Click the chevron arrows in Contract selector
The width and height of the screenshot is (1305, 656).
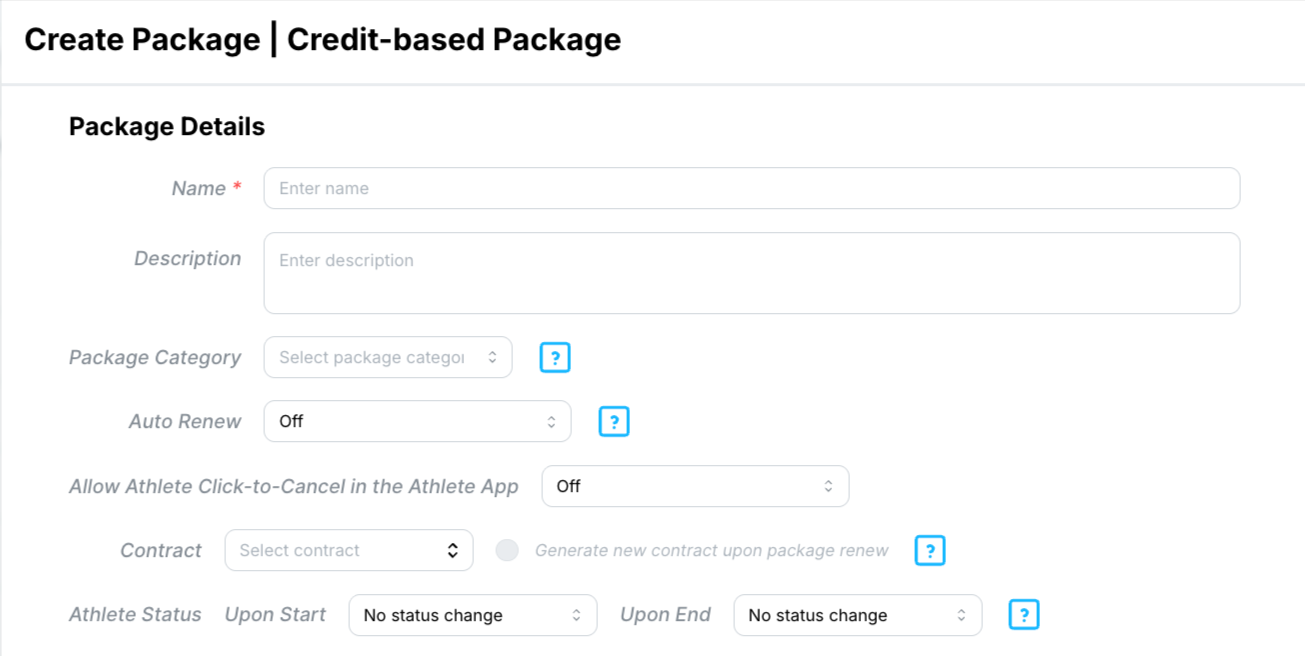pyautogui.click(x=453, y=551)
